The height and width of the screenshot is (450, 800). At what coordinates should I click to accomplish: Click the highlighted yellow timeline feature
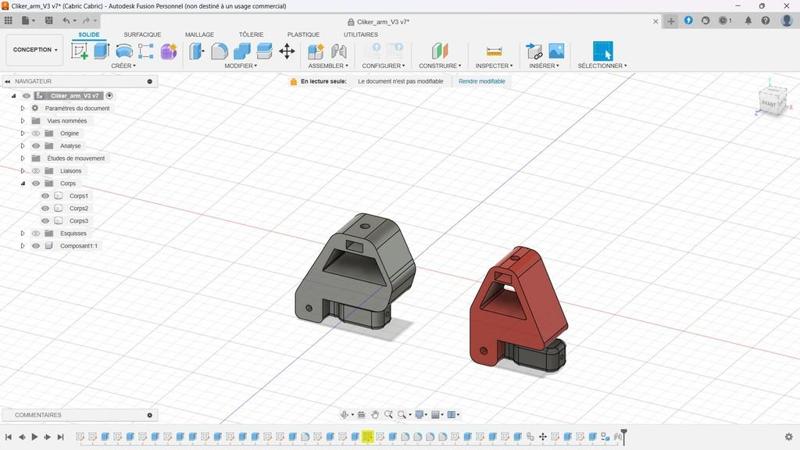(x=367, y=437)
